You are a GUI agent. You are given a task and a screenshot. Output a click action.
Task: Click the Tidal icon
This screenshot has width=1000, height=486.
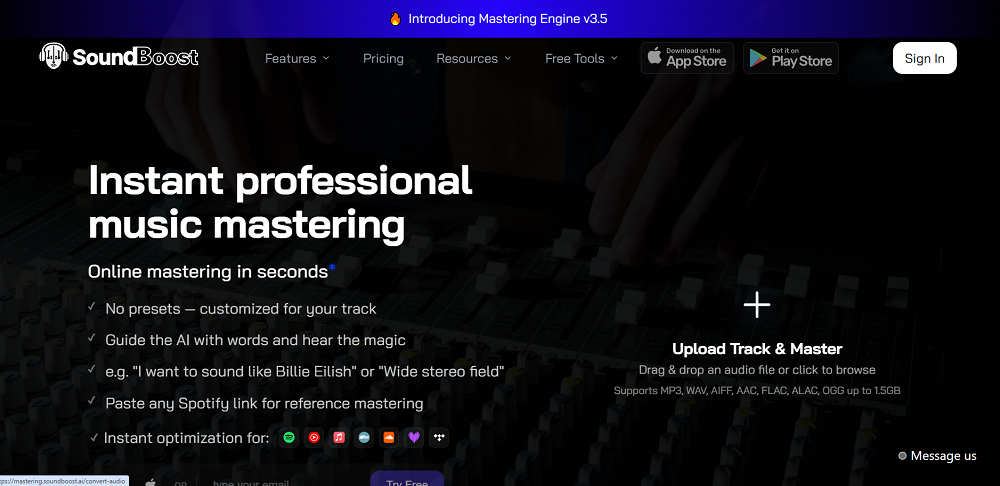(439, 438)
